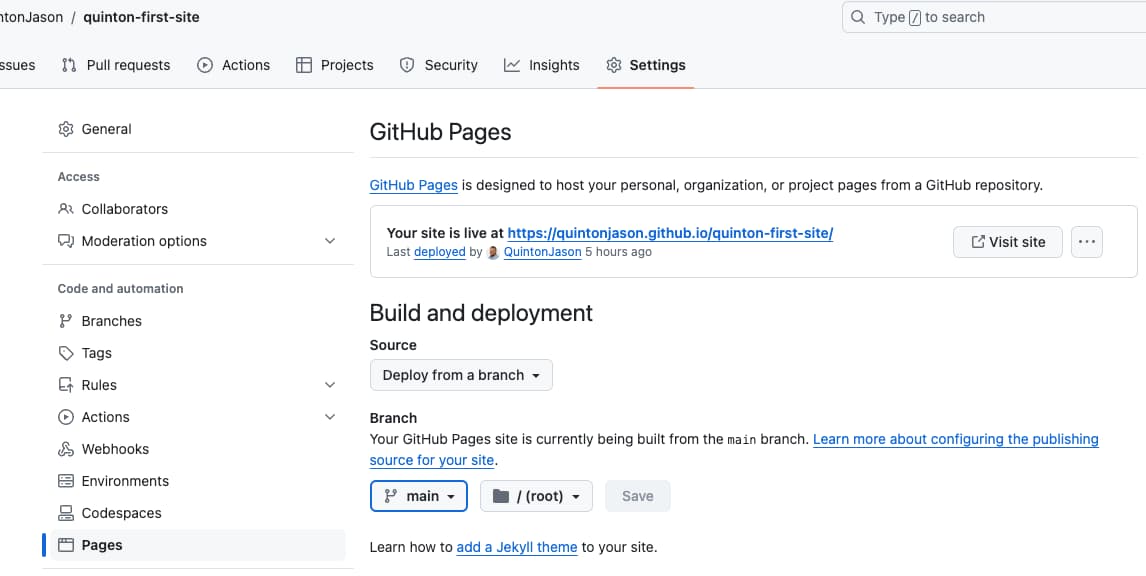This screenshot has width=1146, height=576.
Task: Open the main branch dropdown
Action: 419,496
